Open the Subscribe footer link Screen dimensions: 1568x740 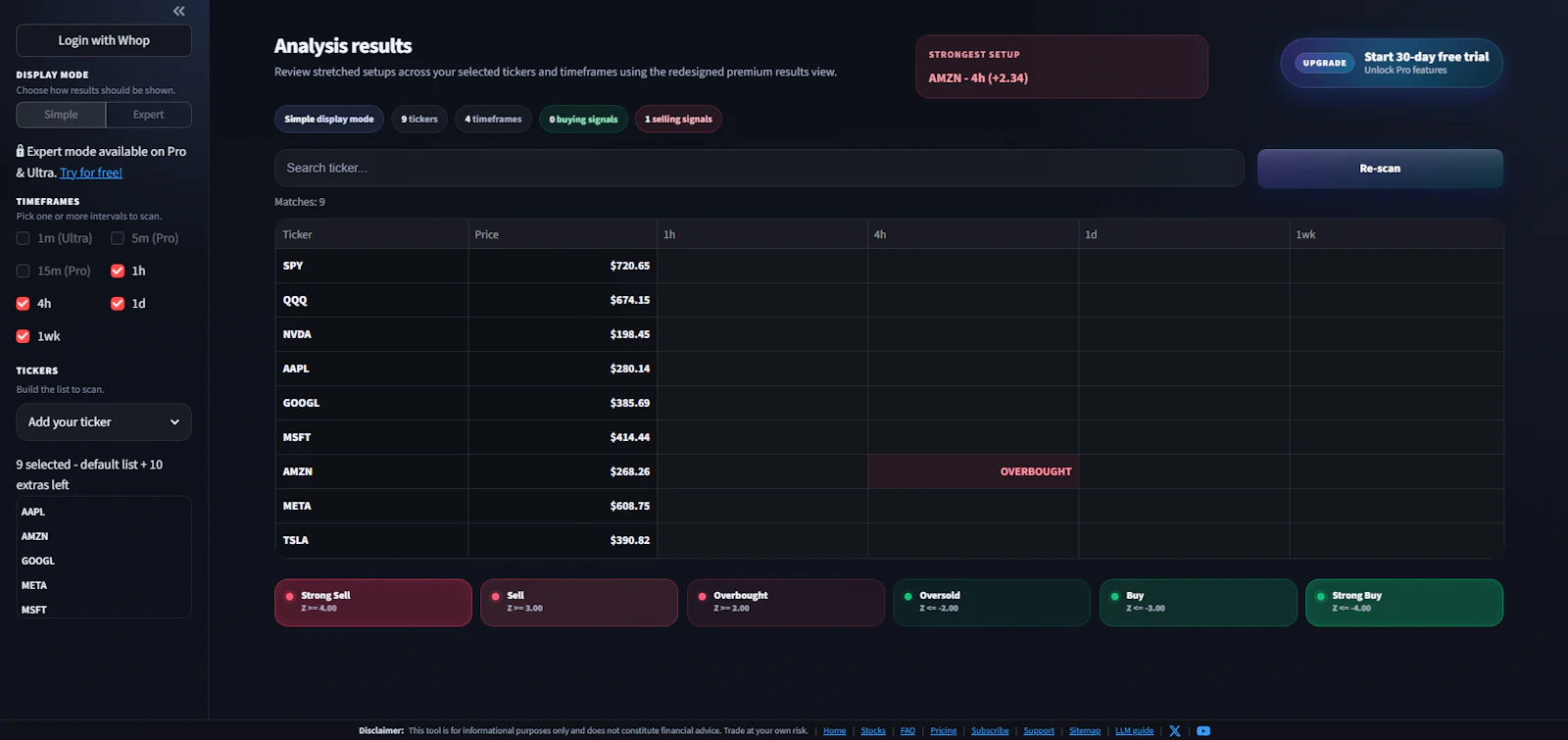[990, 731]
